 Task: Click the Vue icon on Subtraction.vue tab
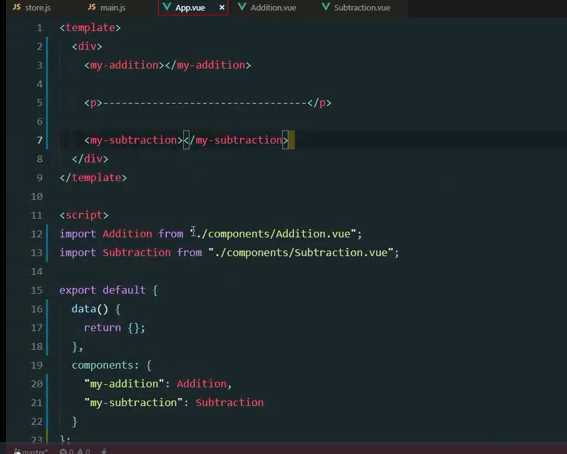pyautogui.click(x=326, y=7)
